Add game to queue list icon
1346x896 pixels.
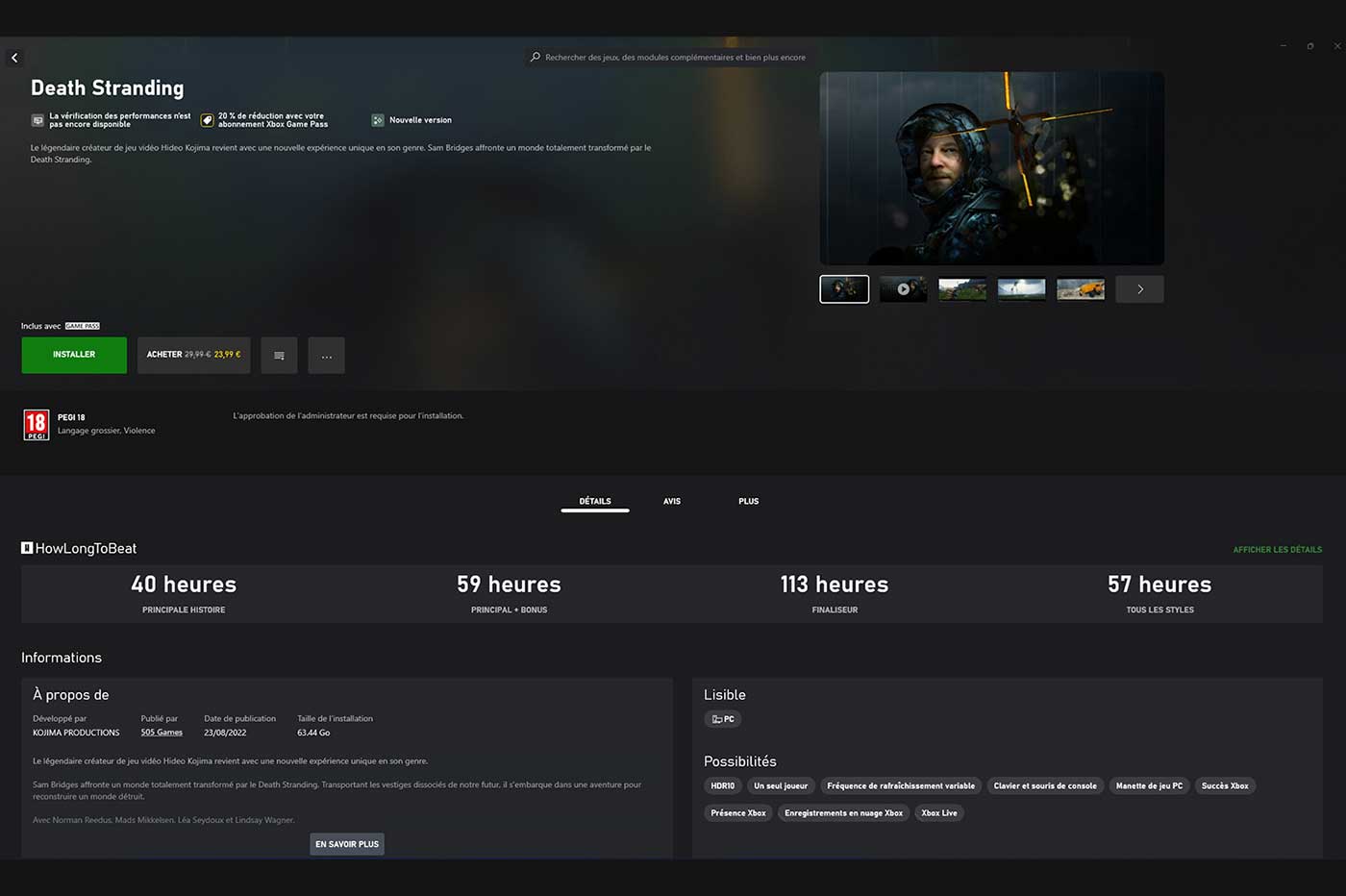tap(279, 356)
